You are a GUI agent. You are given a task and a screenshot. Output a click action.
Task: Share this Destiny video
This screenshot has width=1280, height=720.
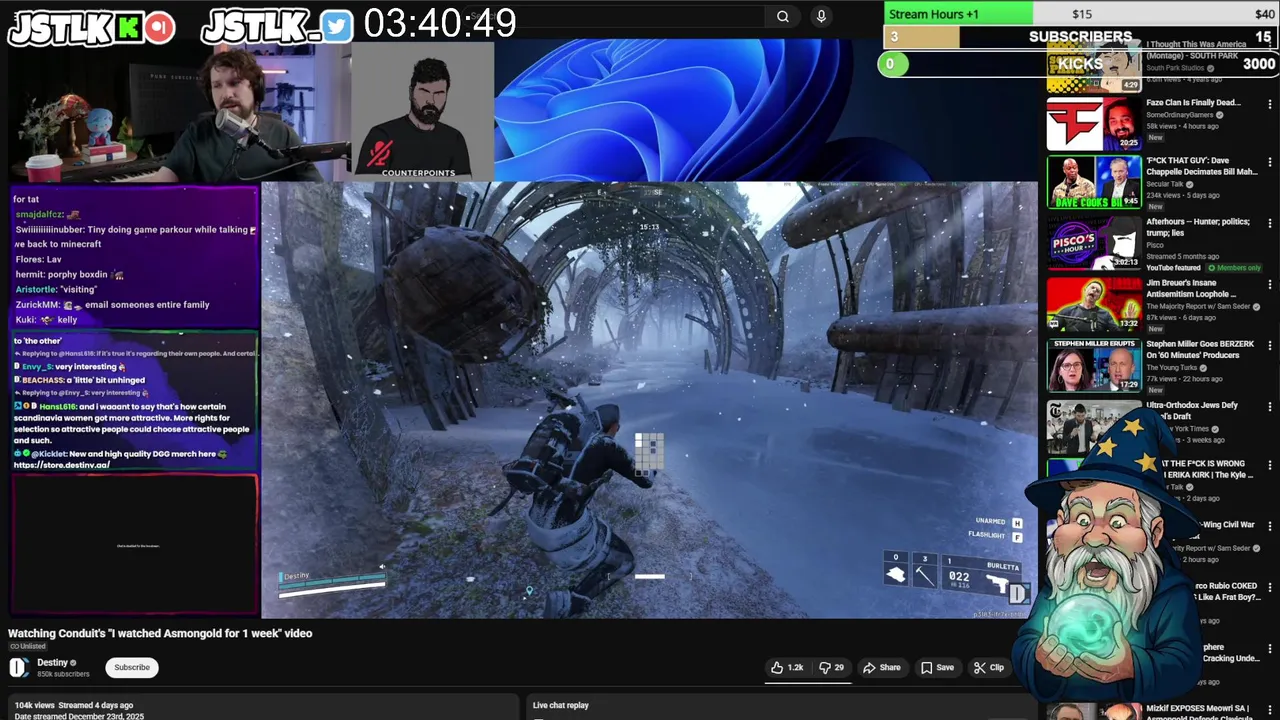882,667
